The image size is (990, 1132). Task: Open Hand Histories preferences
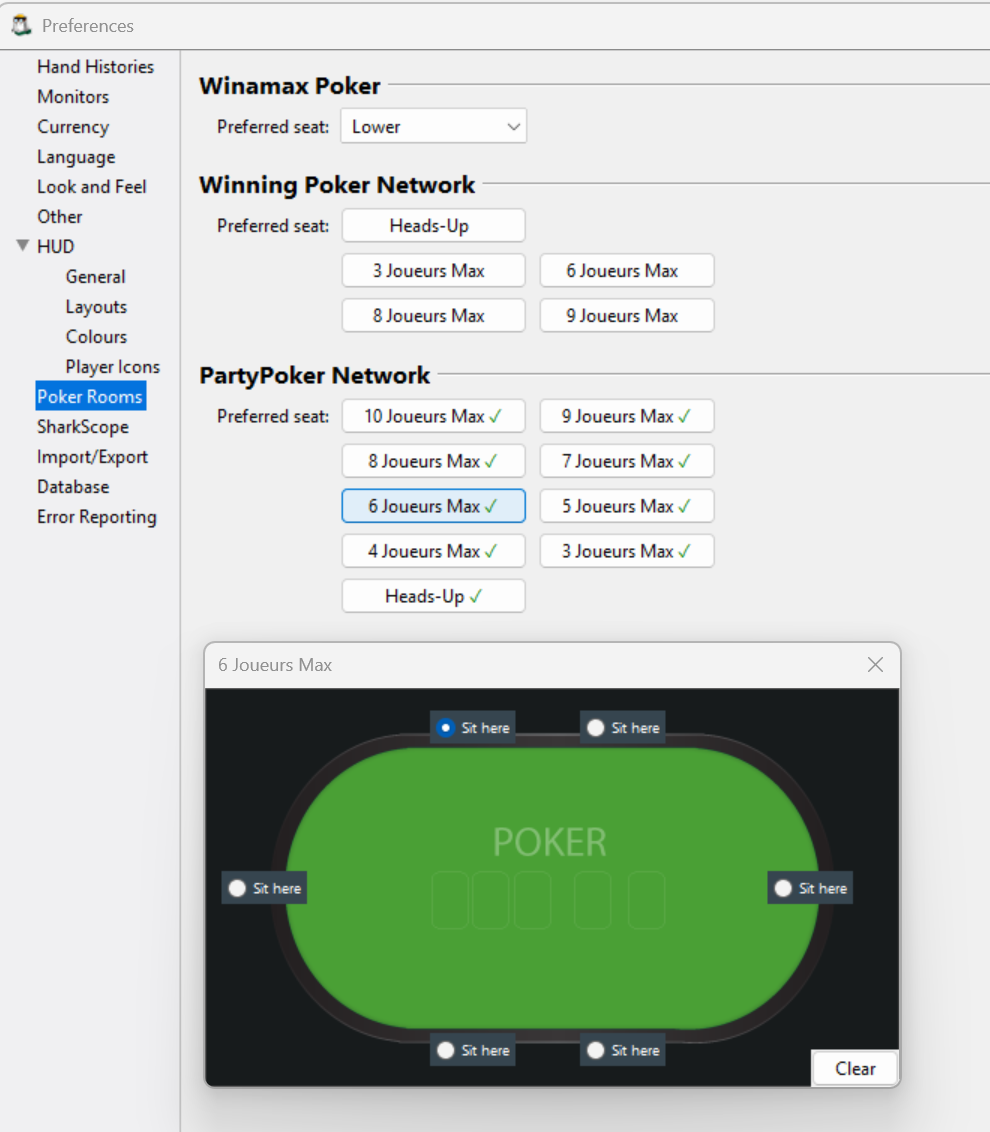pos(95,66)
